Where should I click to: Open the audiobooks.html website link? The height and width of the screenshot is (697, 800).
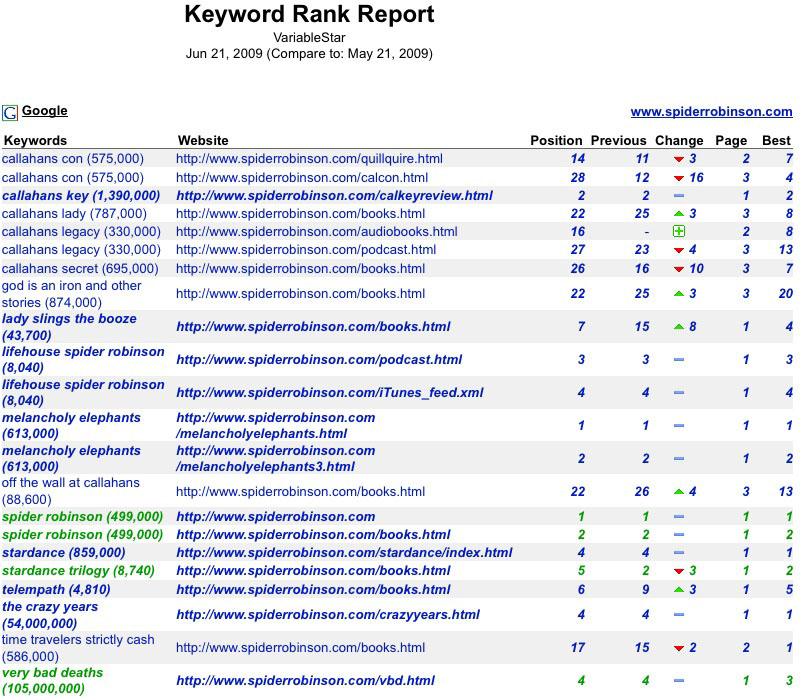pyautogui.click(x=316, y=232)
